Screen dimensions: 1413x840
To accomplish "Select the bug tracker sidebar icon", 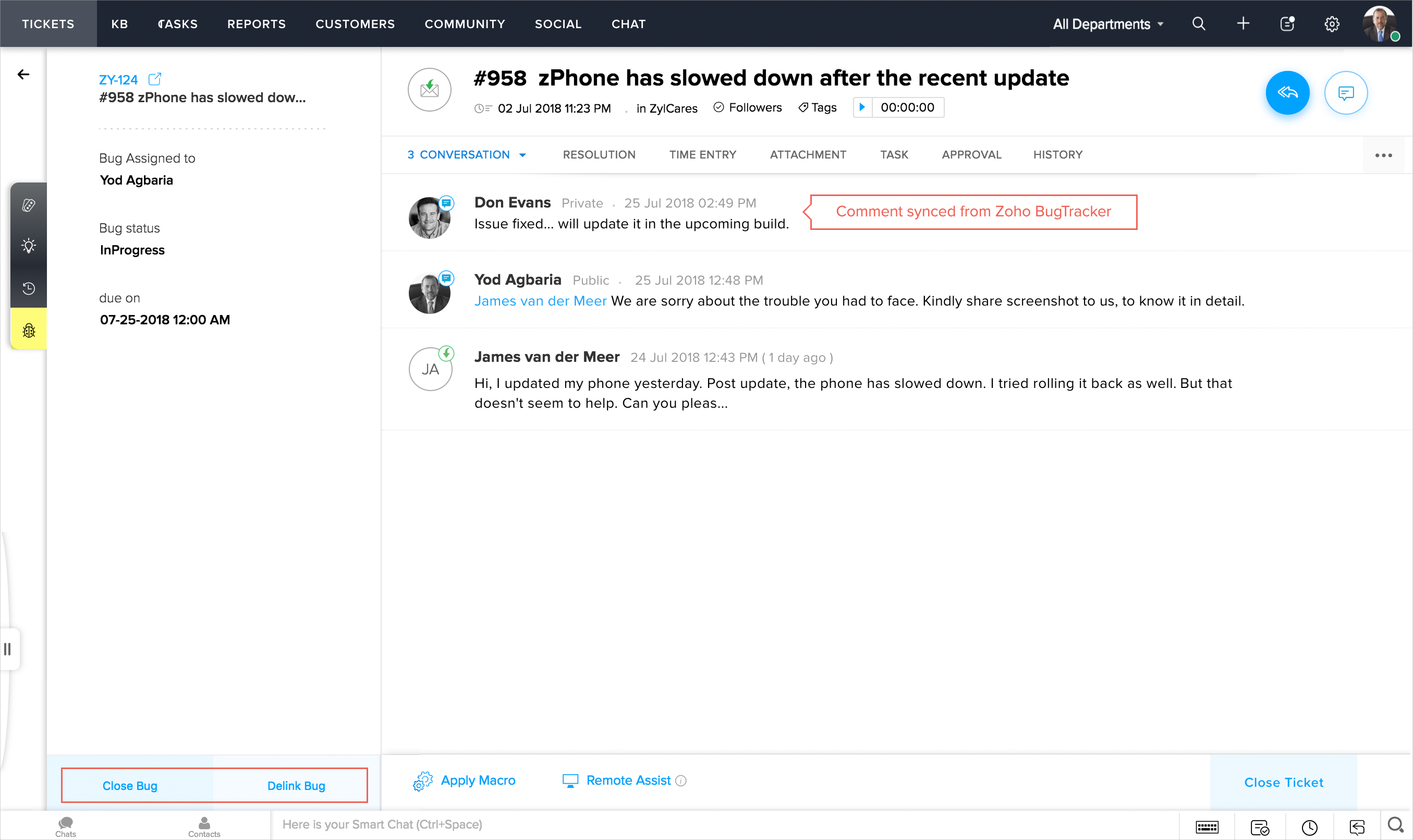I will point(28,330).
